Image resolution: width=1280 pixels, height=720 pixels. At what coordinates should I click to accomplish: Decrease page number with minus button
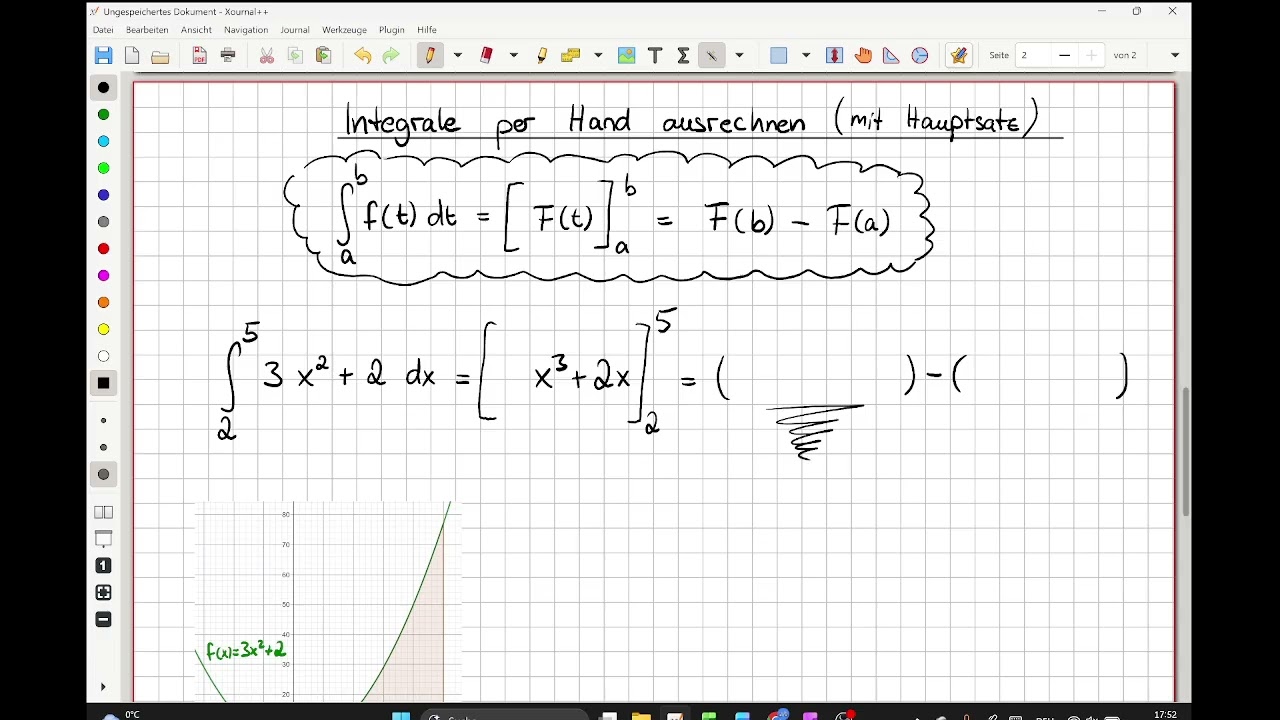(x=1064, y=56)
